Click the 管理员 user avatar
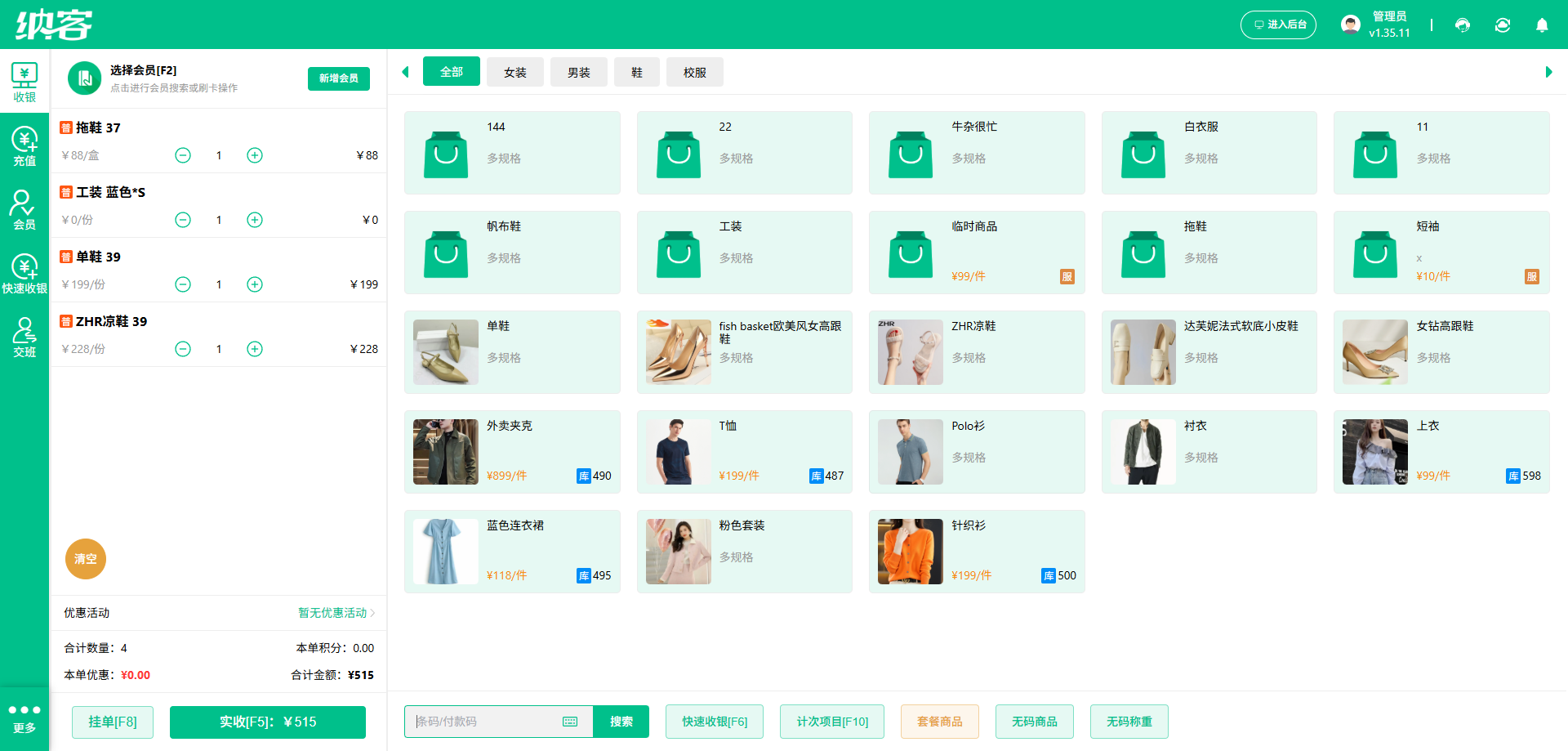The width and height of the screenshot is (1568, 751). 1351,25
